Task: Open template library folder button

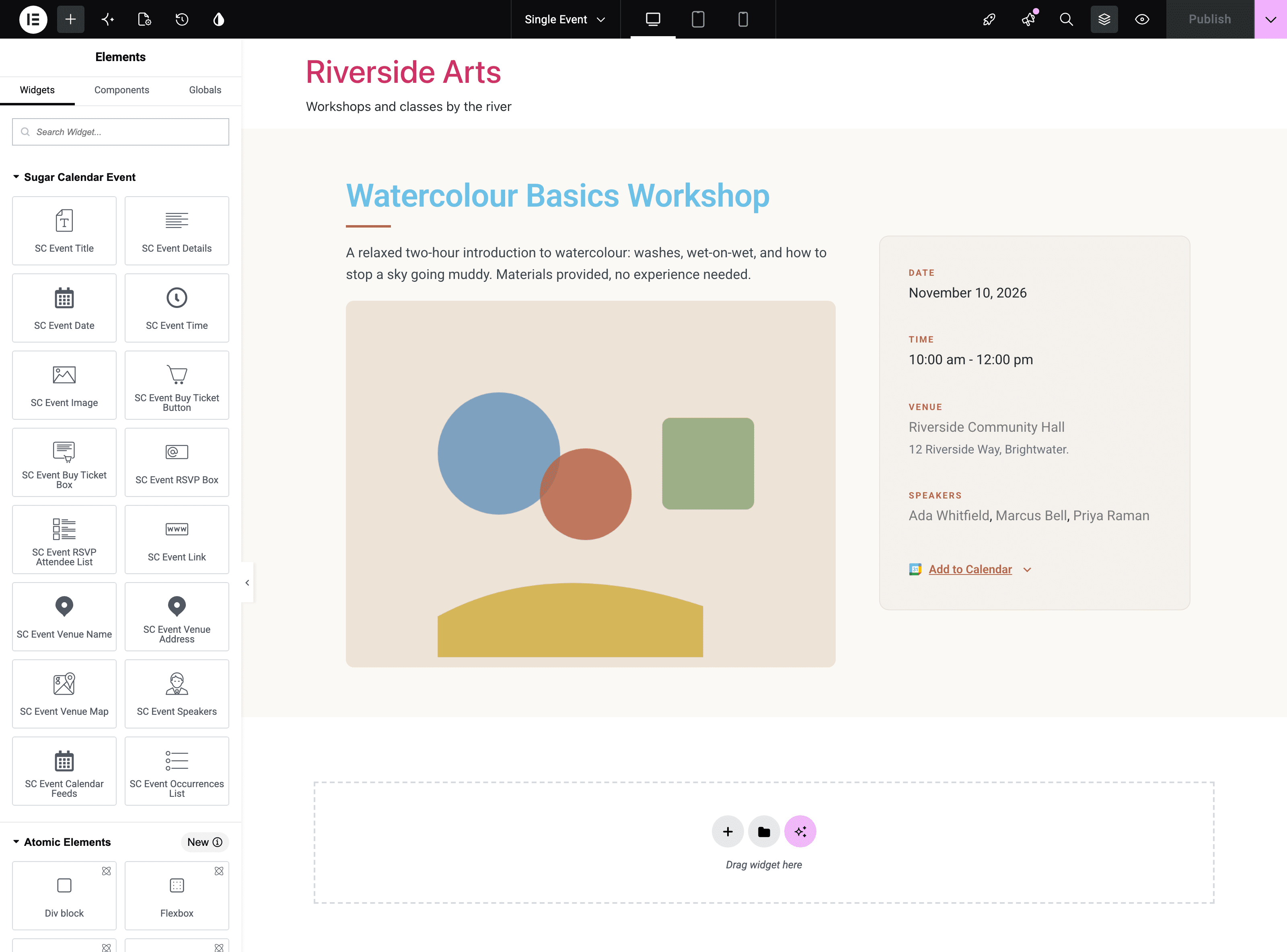Action: pyautogui.click(x=764, y=831)
